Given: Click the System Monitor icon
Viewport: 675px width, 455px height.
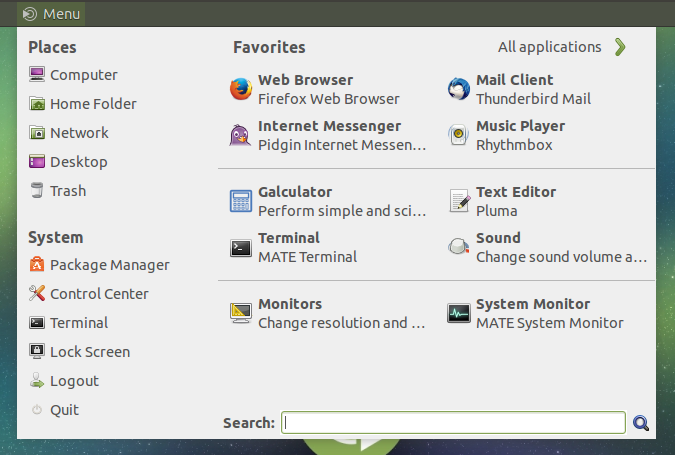Looking at the screenshot, I should tap(458, 313).
